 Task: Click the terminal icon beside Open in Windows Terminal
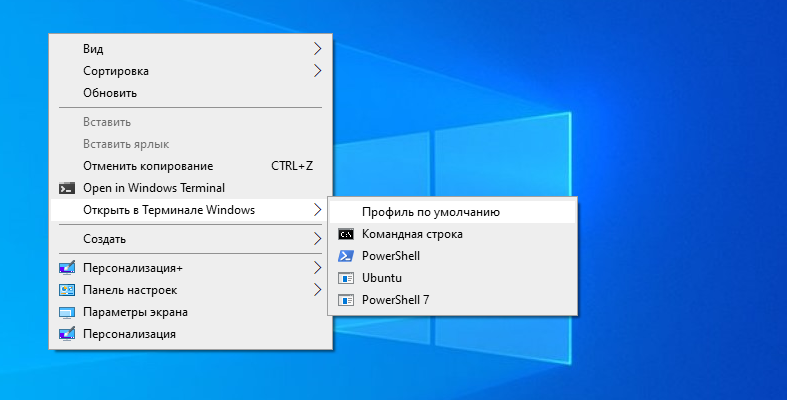pyautogui.click(x=67, y=188)
